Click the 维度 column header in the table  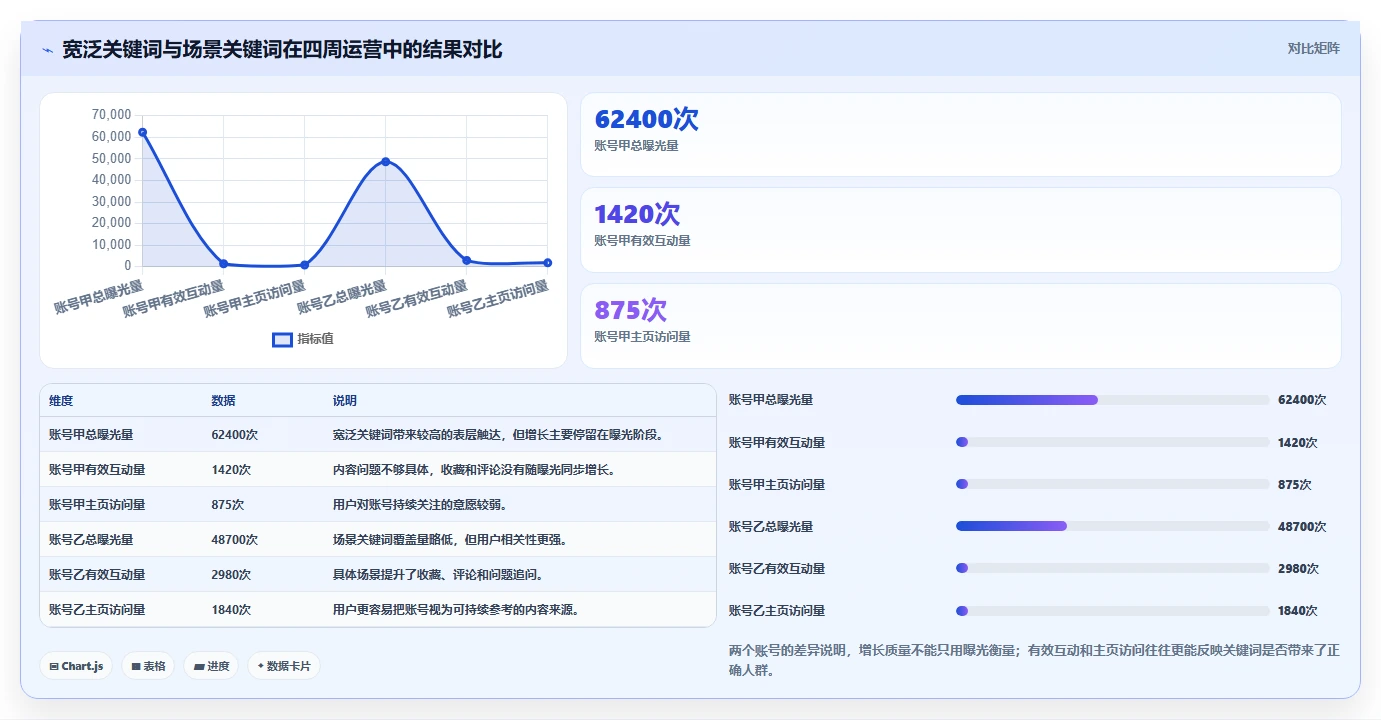tap(61, 401)
